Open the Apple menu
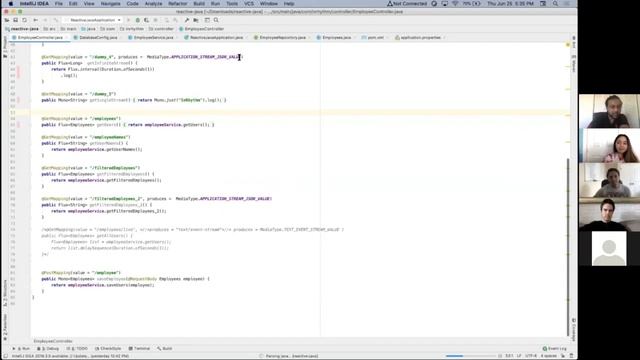 [x=11, y=4]
